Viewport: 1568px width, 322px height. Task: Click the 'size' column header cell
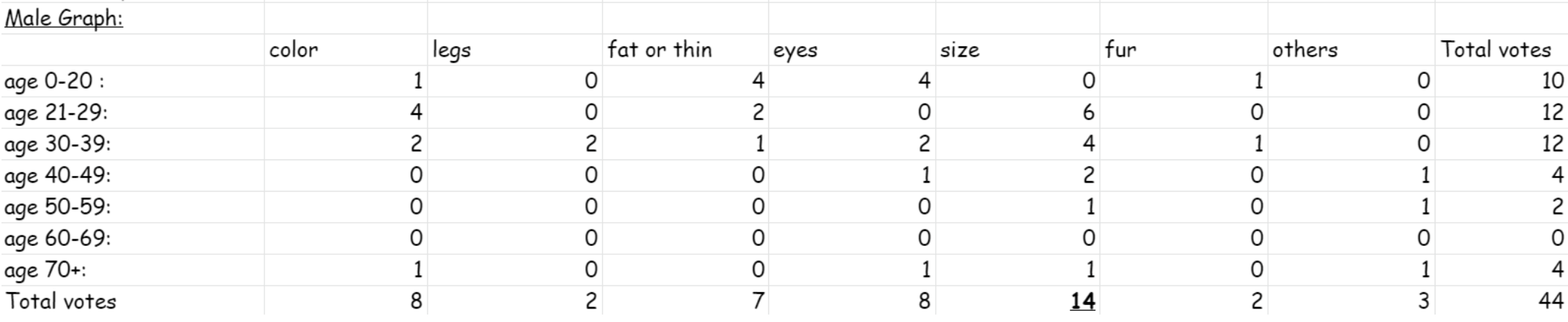[x=960, y=50]
